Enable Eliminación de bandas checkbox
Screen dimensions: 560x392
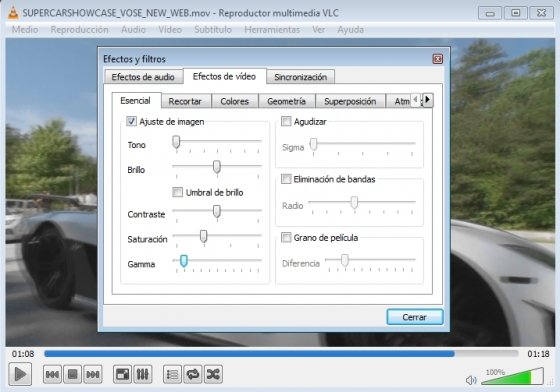(286, 179)
